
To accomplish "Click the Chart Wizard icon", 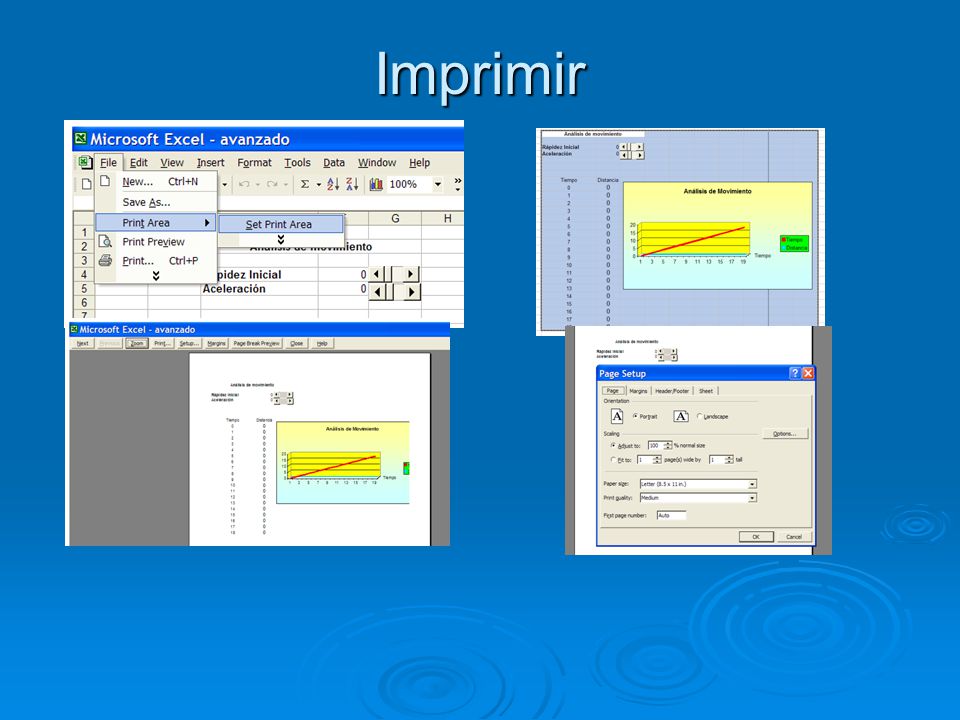I will click(x=376, y=184).
